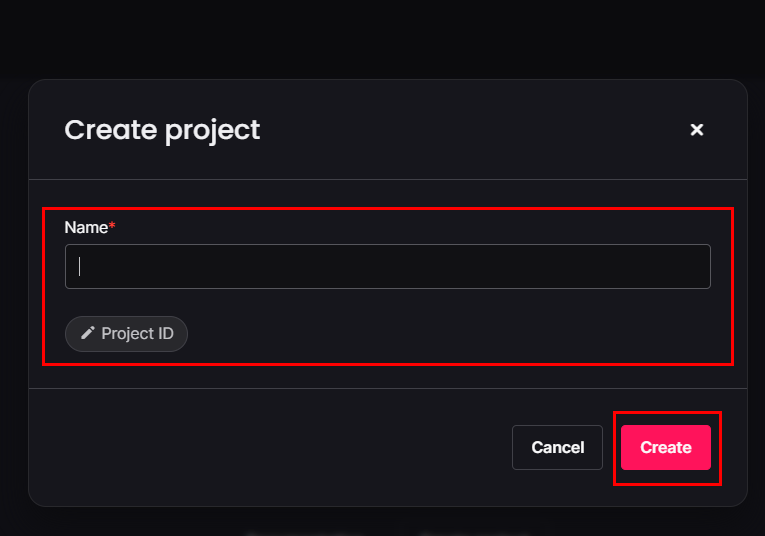Click the empty space right of Project ID

(450, 334)
